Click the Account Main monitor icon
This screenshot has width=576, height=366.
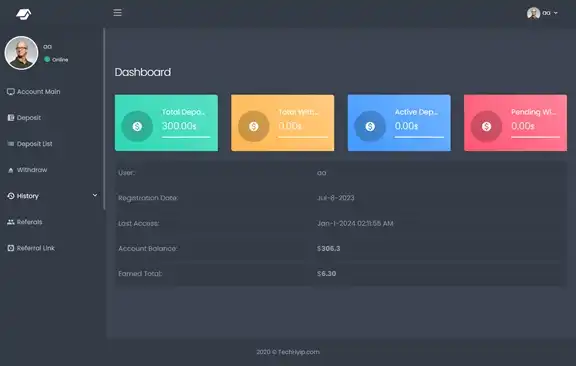pos(11,92)
